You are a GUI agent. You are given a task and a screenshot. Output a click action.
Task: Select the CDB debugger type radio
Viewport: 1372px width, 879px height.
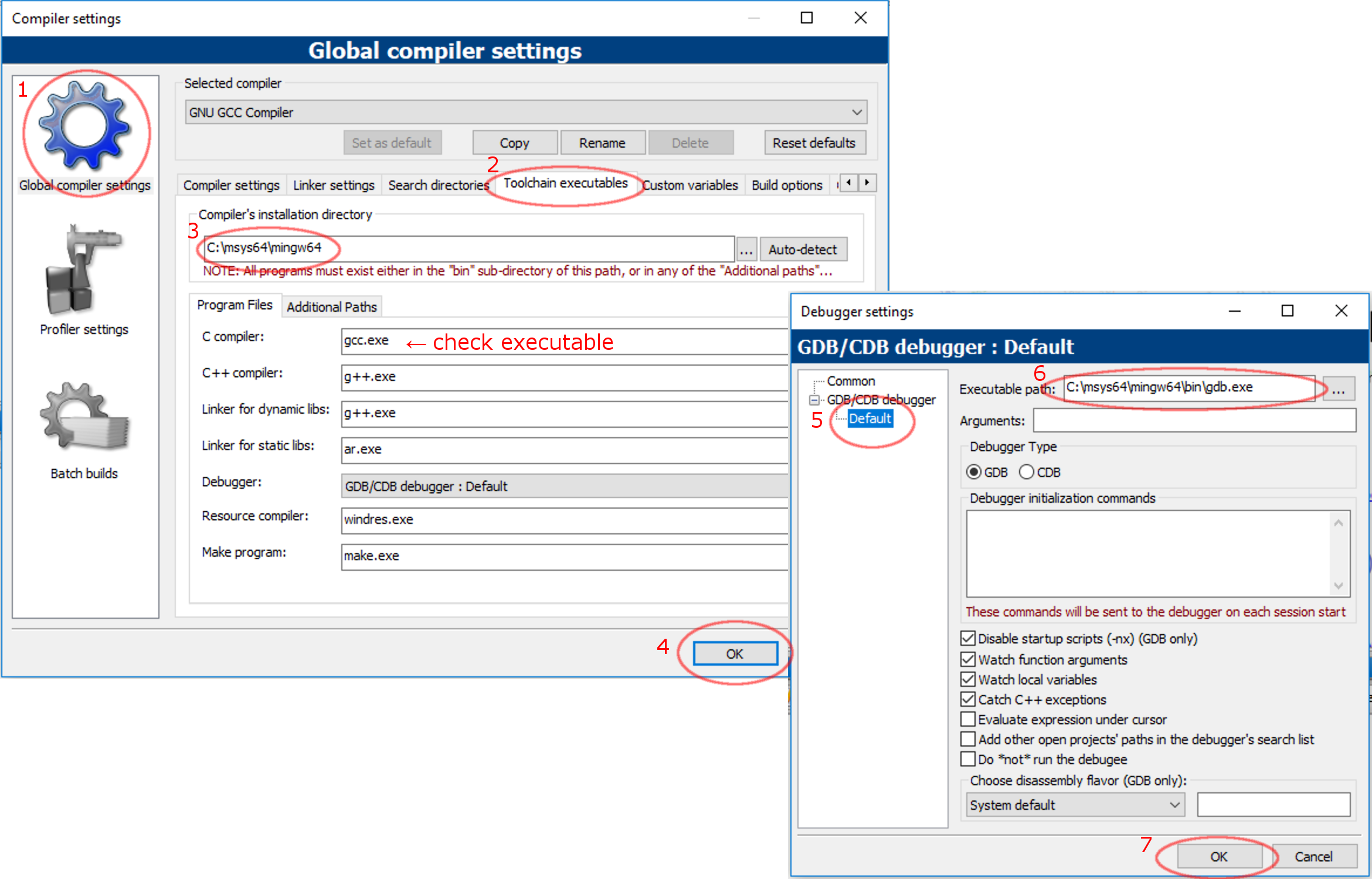pyautogui.click(x=1027, y=472)
